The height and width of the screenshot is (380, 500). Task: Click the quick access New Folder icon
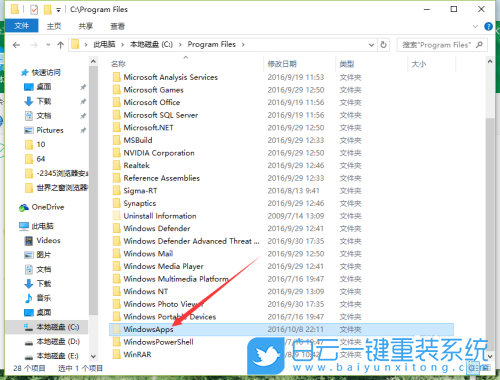coord(48,10)
